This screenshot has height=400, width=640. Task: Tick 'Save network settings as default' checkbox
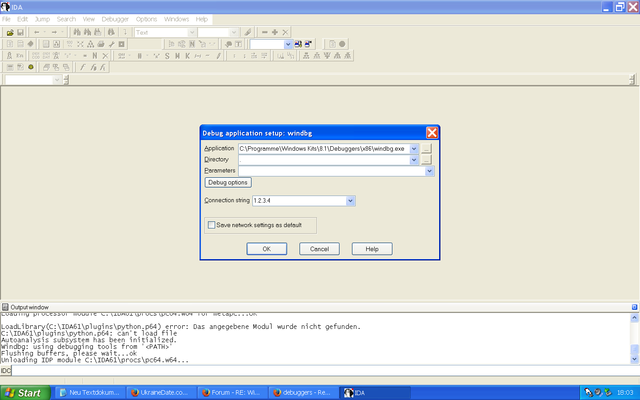[x=211, y=225]
